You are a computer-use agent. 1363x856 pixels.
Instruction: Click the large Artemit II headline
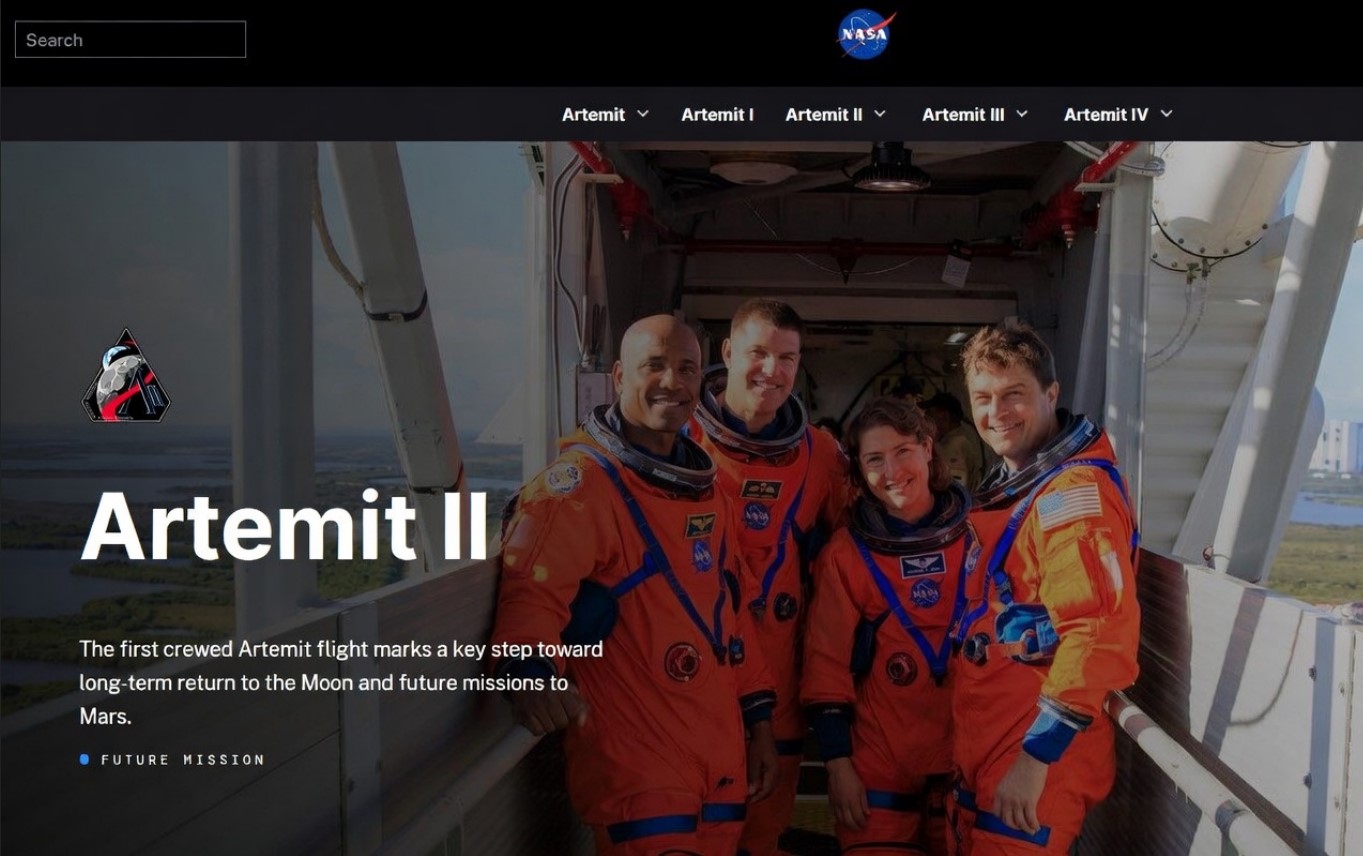(x=285, y=527)
